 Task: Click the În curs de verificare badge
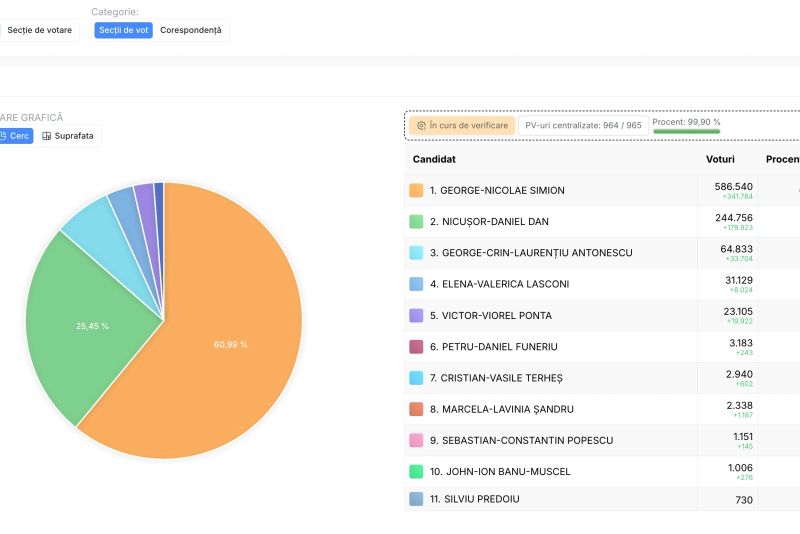click(x=461, y=126)
